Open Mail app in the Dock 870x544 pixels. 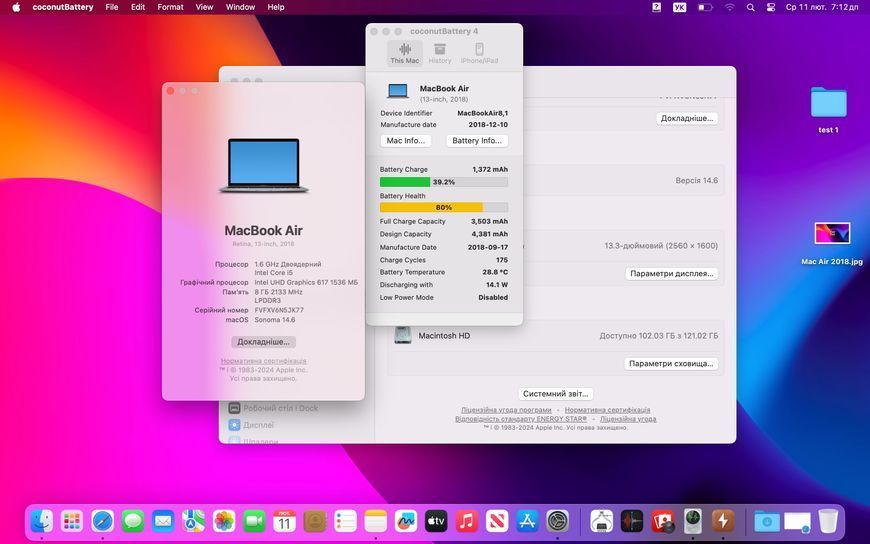(163, 521)
